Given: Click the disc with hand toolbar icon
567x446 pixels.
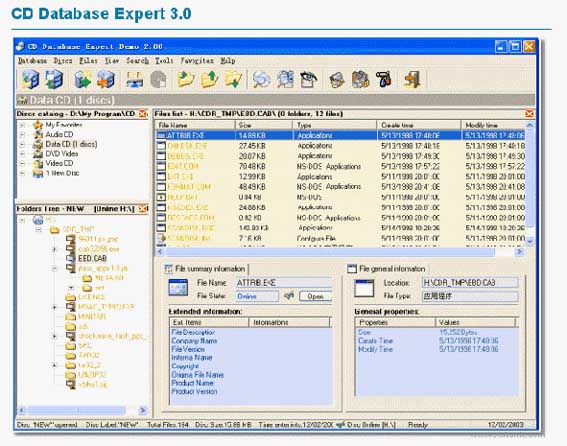Looking at the screenshot, I should click(x=337, y=79).
